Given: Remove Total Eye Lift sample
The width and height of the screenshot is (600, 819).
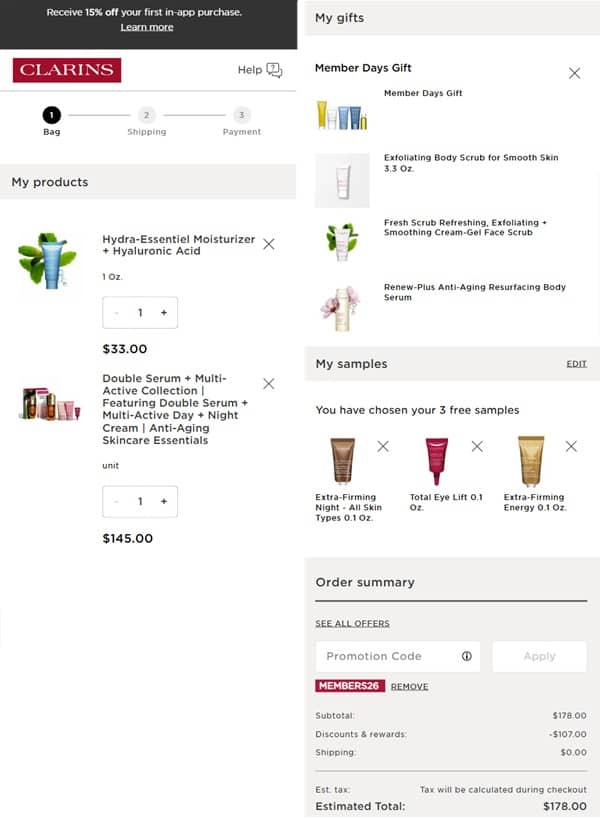Looking at the screenshot, I should [x=477, y=446].
